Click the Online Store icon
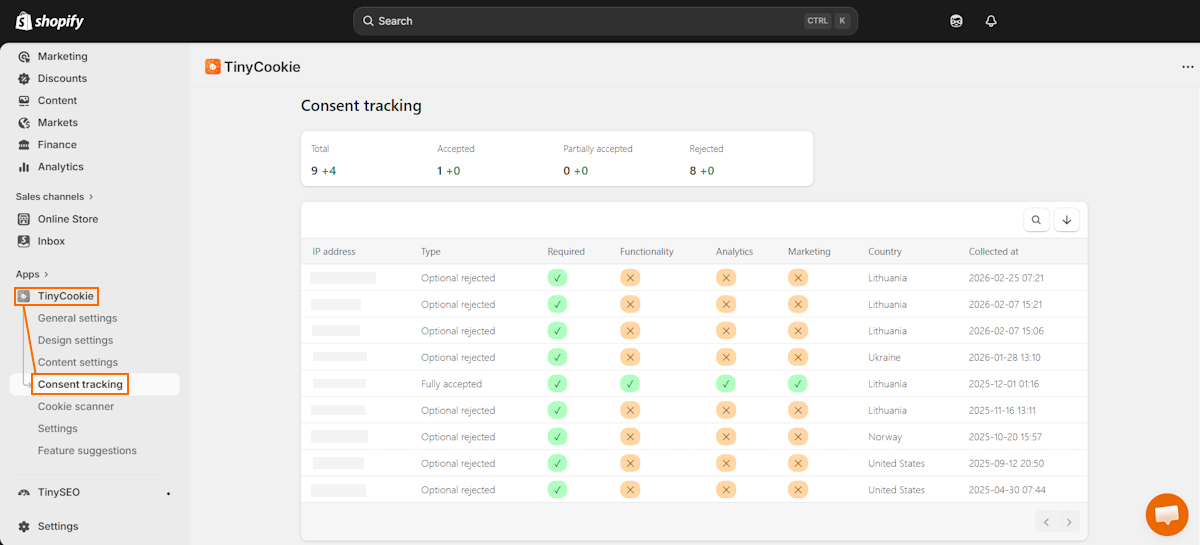Screen dimensions: 1200x545 [x=24, y=219]
